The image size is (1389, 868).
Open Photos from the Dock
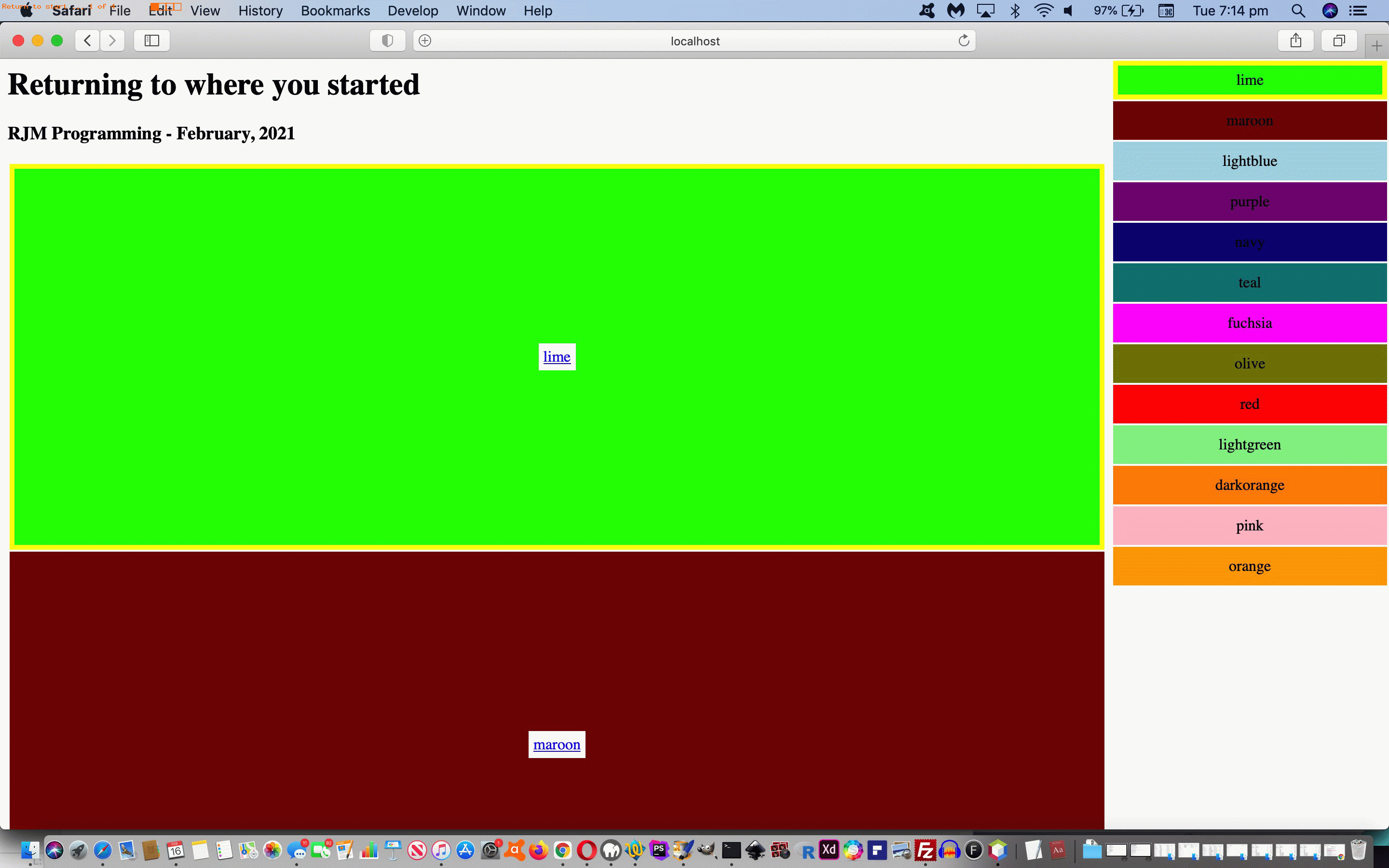tap(272, 850)
